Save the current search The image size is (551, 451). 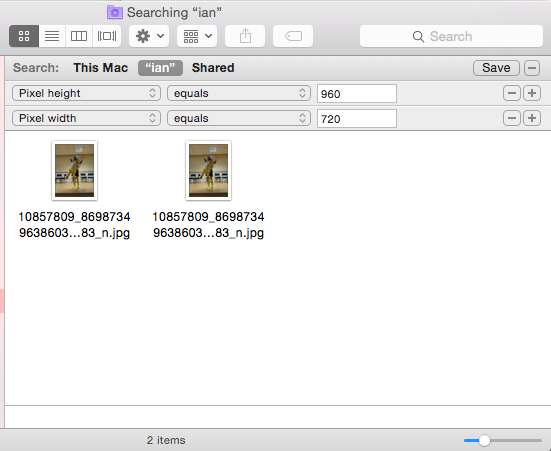point(496,67)
